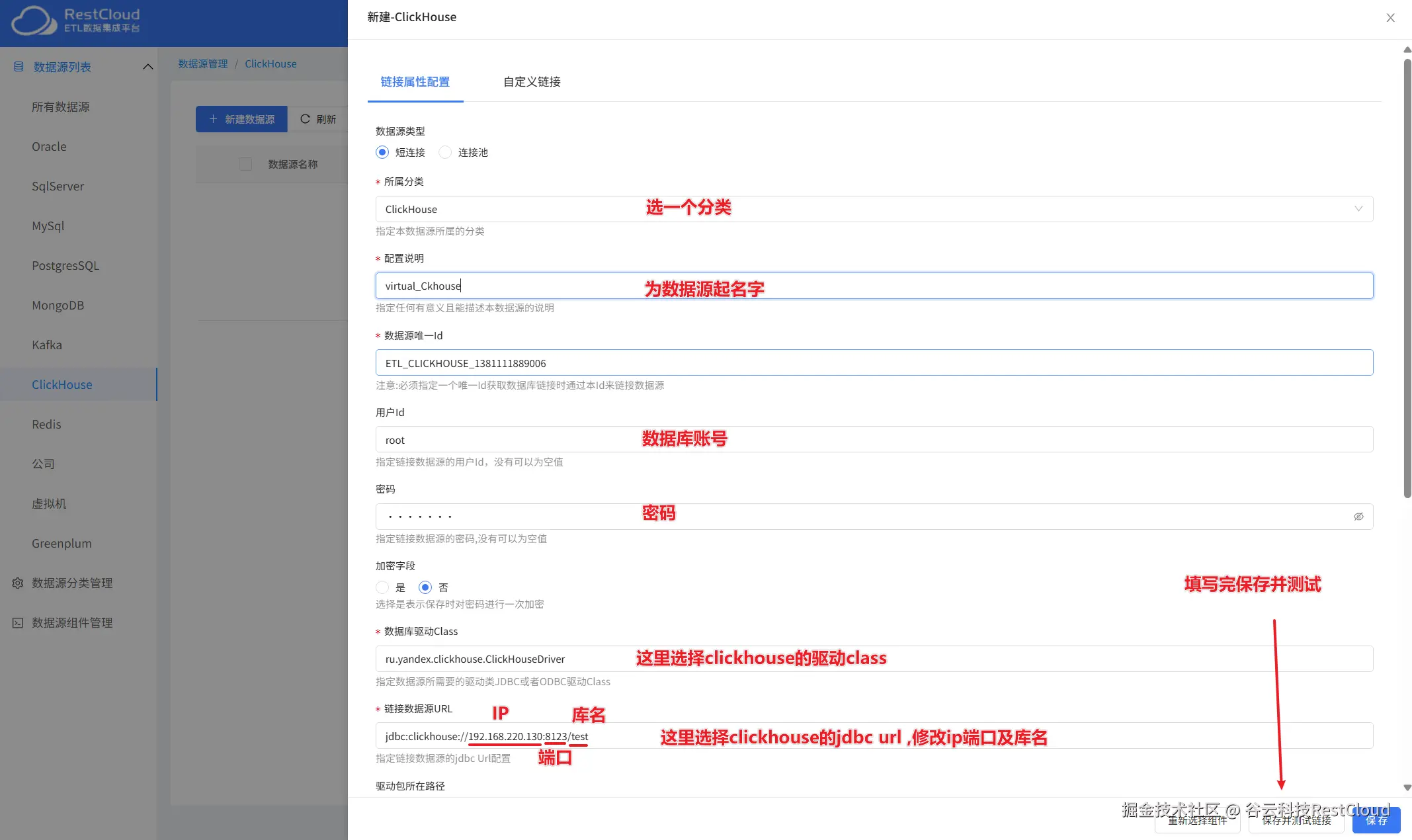The width and height of the screenshot is (1412, 840).
Task: Click the 重新选择组件 button
Action: point(1197,820)
